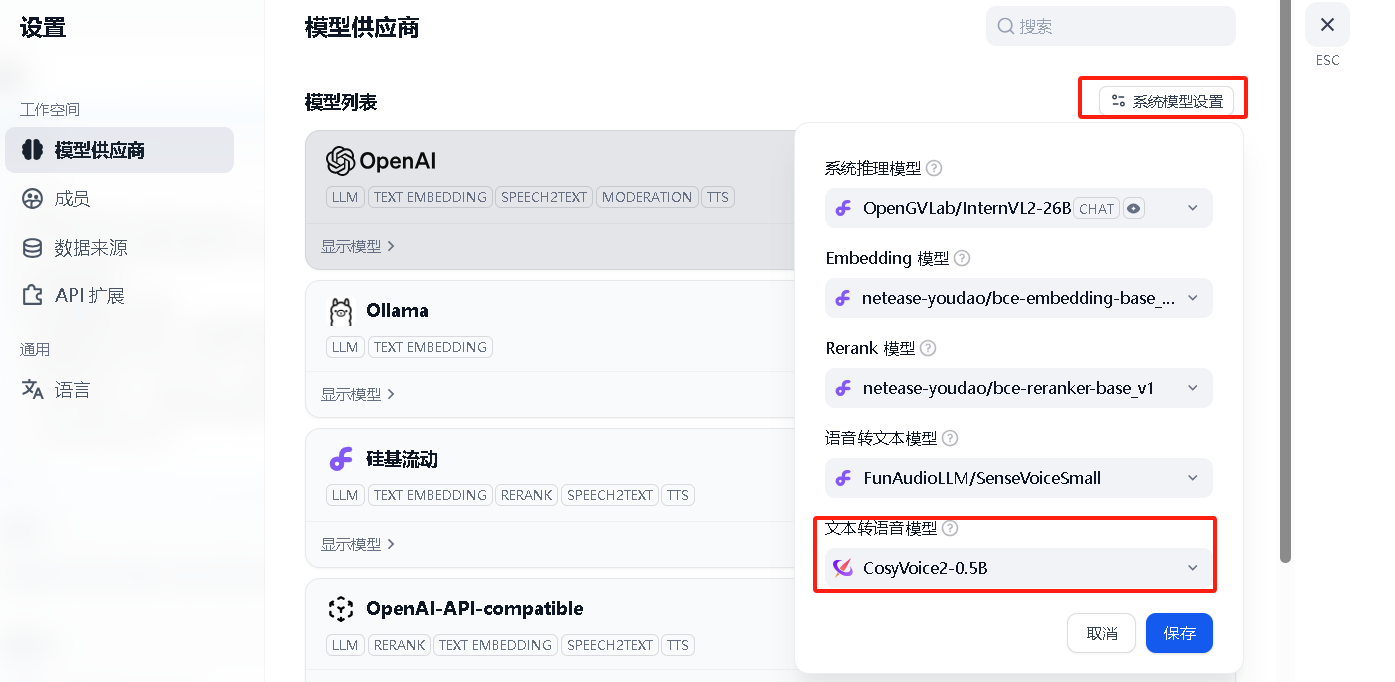Image resolution: width=1395 pixels, height=682 pixels.
Task: Select the TTS tag on OpenAI row
Action: (718, 197)
